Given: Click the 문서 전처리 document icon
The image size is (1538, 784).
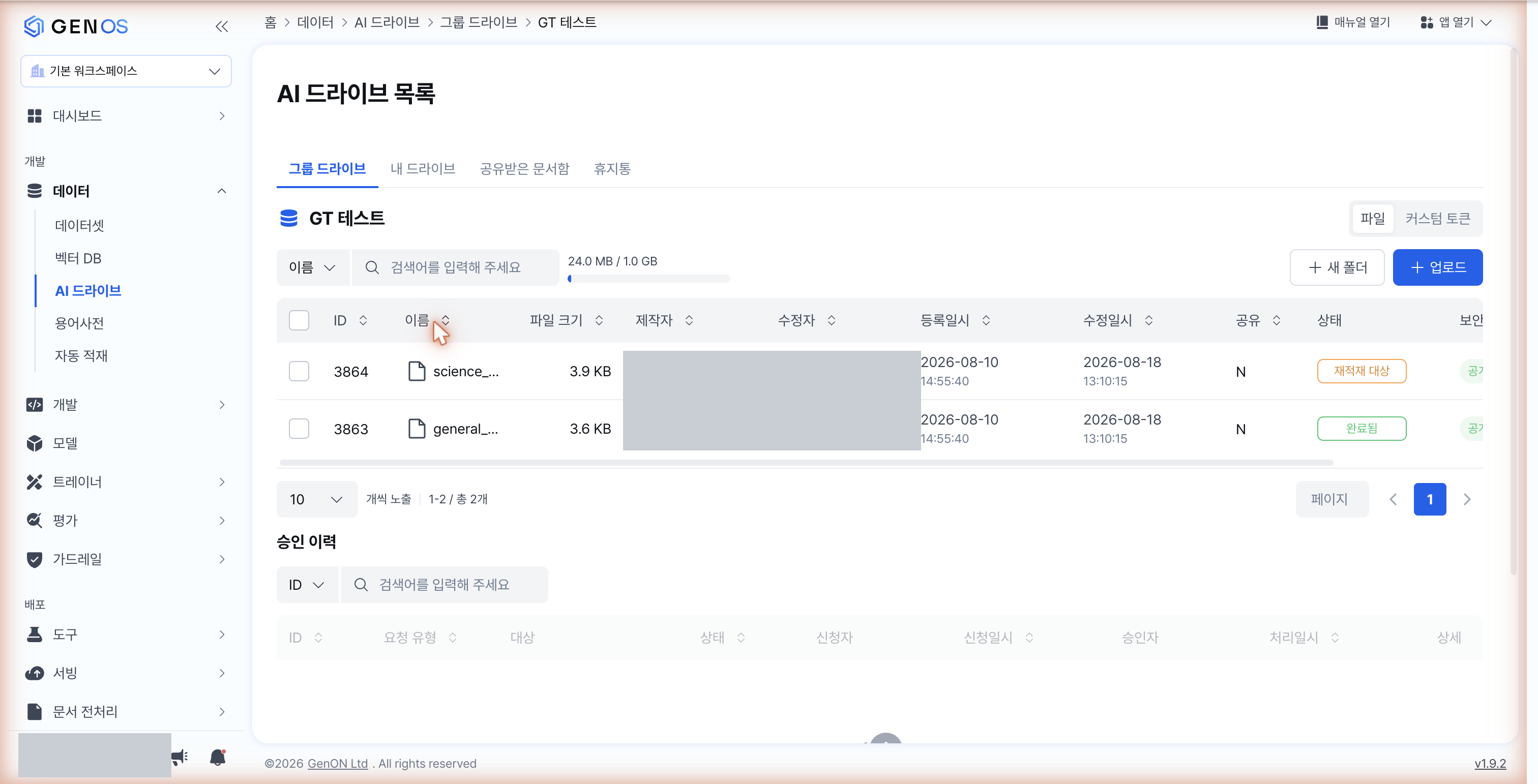Looking at the screenshot, I should click(x=35, y=711).
